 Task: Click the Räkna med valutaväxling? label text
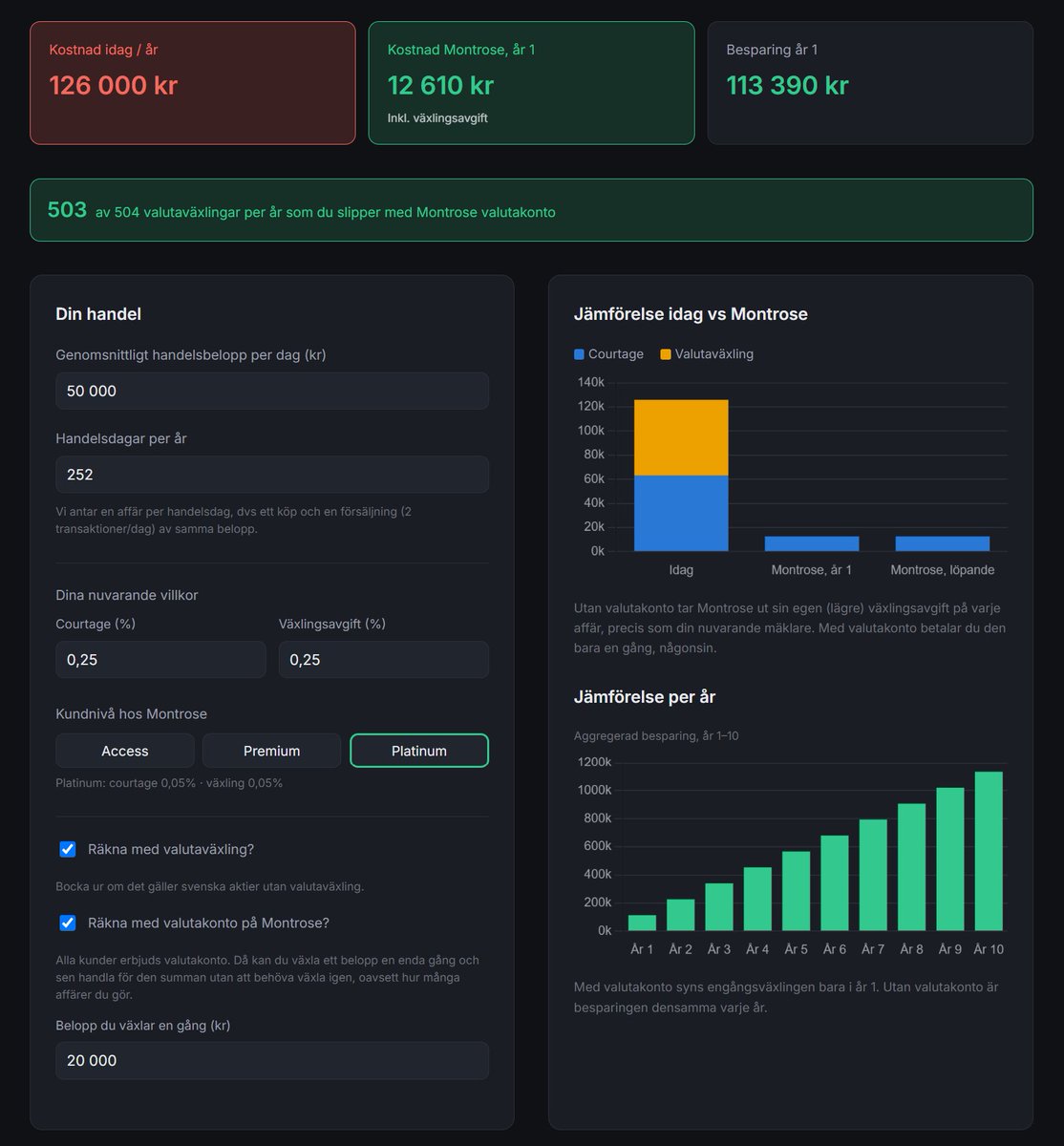171,849
